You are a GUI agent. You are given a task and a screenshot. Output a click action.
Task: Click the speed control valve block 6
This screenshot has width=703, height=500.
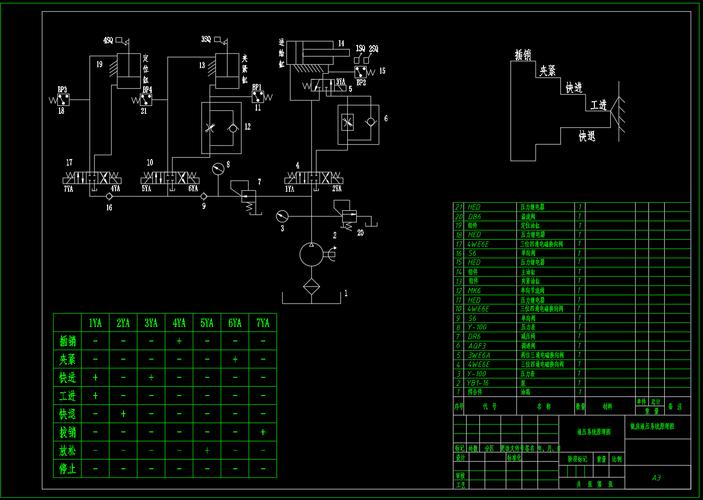click(355, 123)
